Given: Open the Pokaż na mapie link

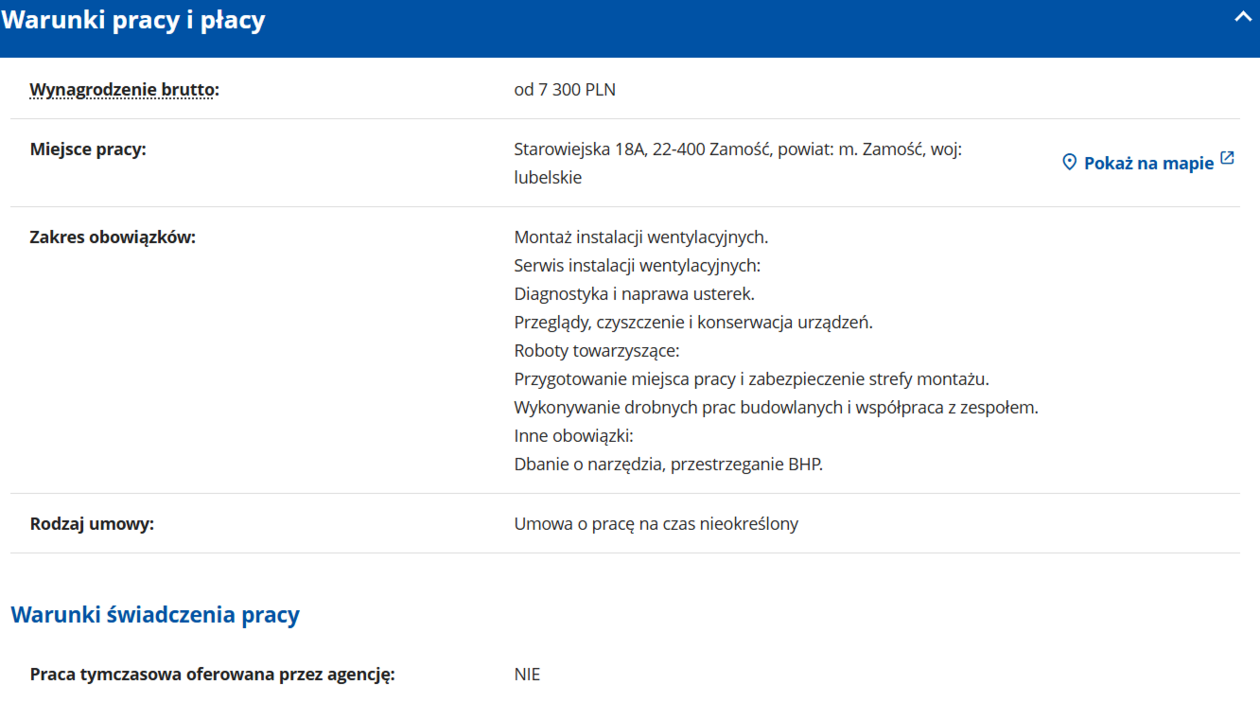Looking at the screenshot, I should tap(1148, 163).
